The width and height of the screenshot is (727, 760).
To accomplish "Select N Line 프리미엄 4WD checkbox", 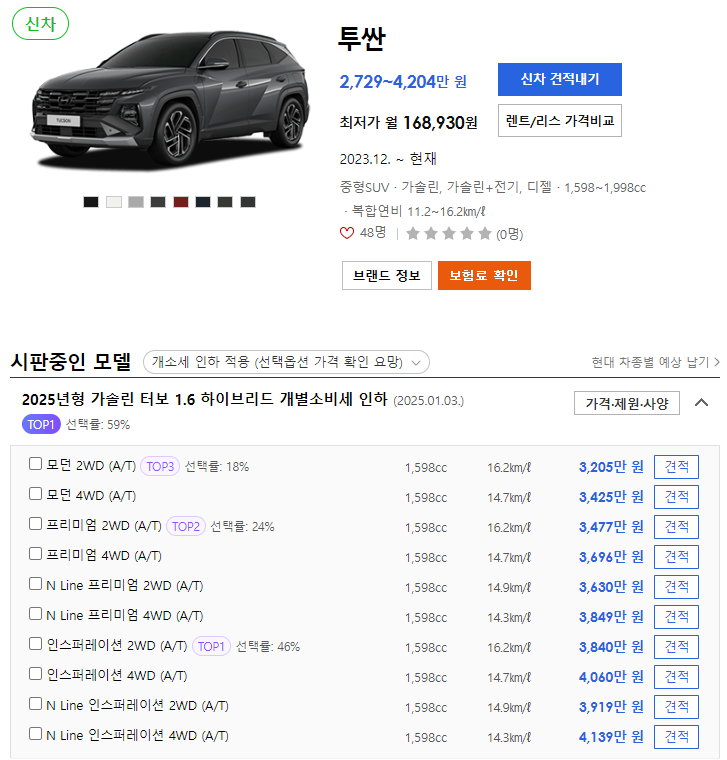I will point(35,614).
